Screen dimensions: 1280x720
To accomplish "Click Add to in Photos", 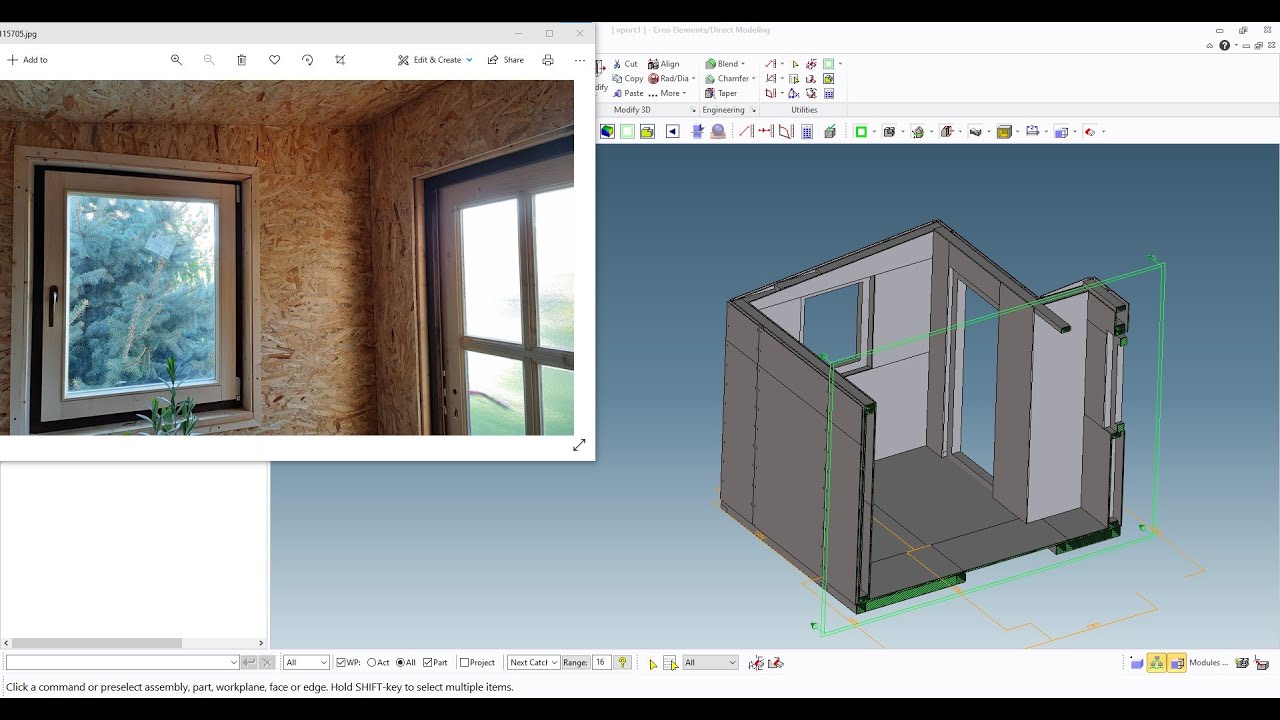I will pos(27,60).
